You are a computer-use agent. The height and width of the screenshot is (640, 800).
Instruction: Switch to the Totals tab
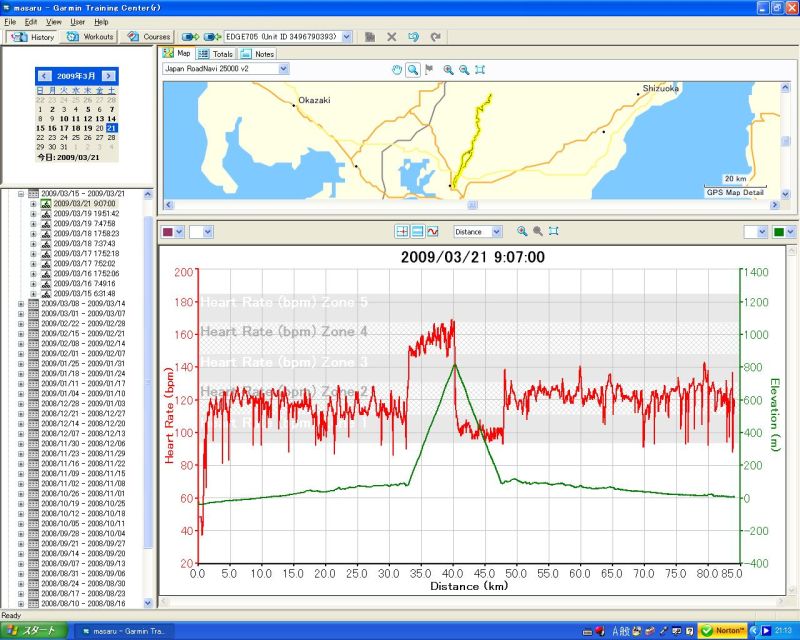point(216,54)
